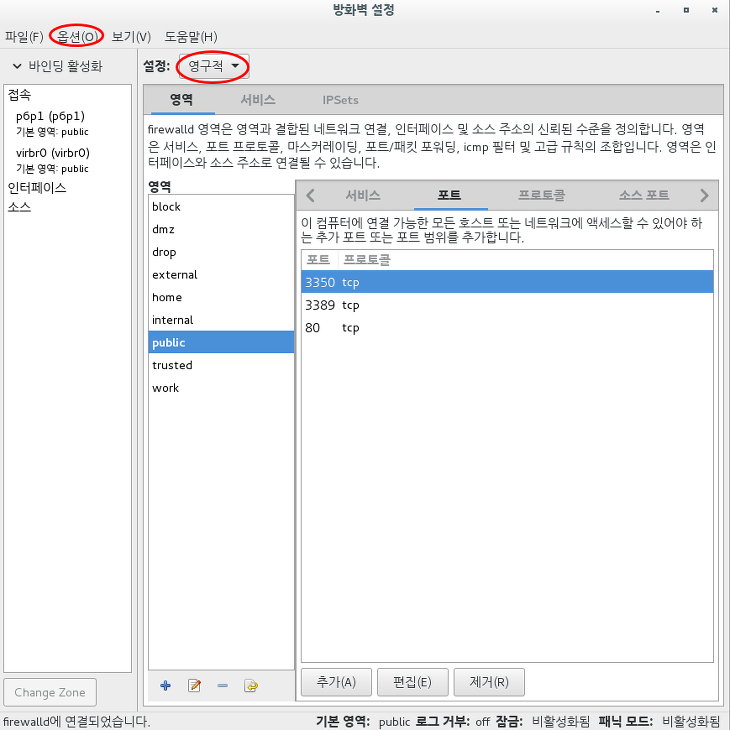Select the external zone

coord(221,275)
